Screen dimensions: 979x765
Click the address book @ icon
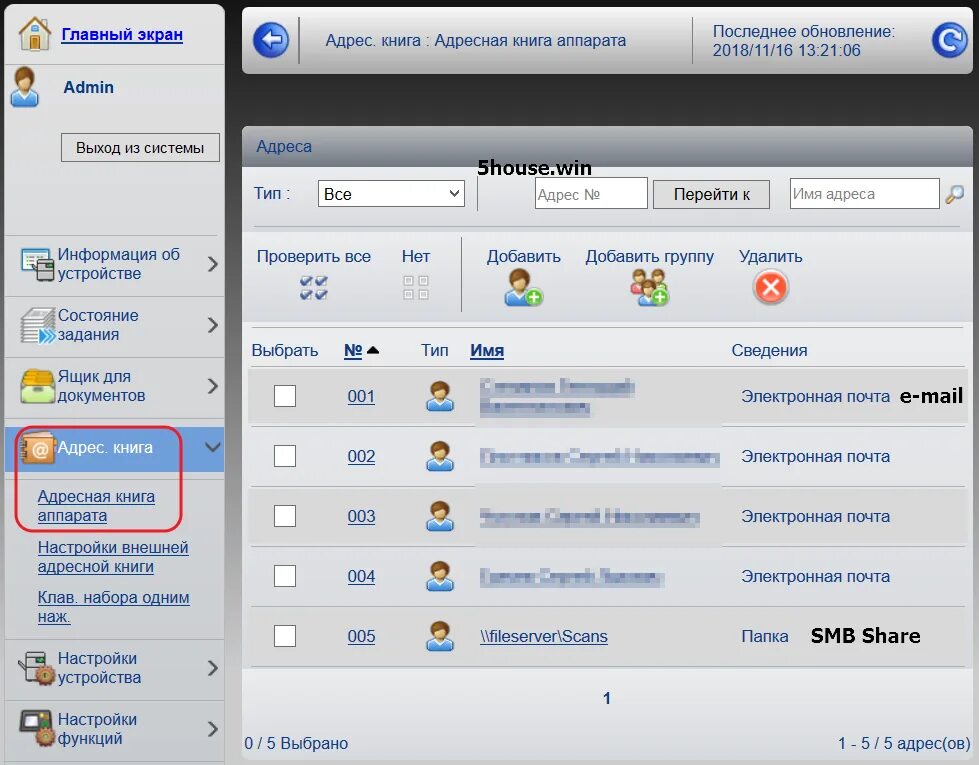tap(37, 448)
